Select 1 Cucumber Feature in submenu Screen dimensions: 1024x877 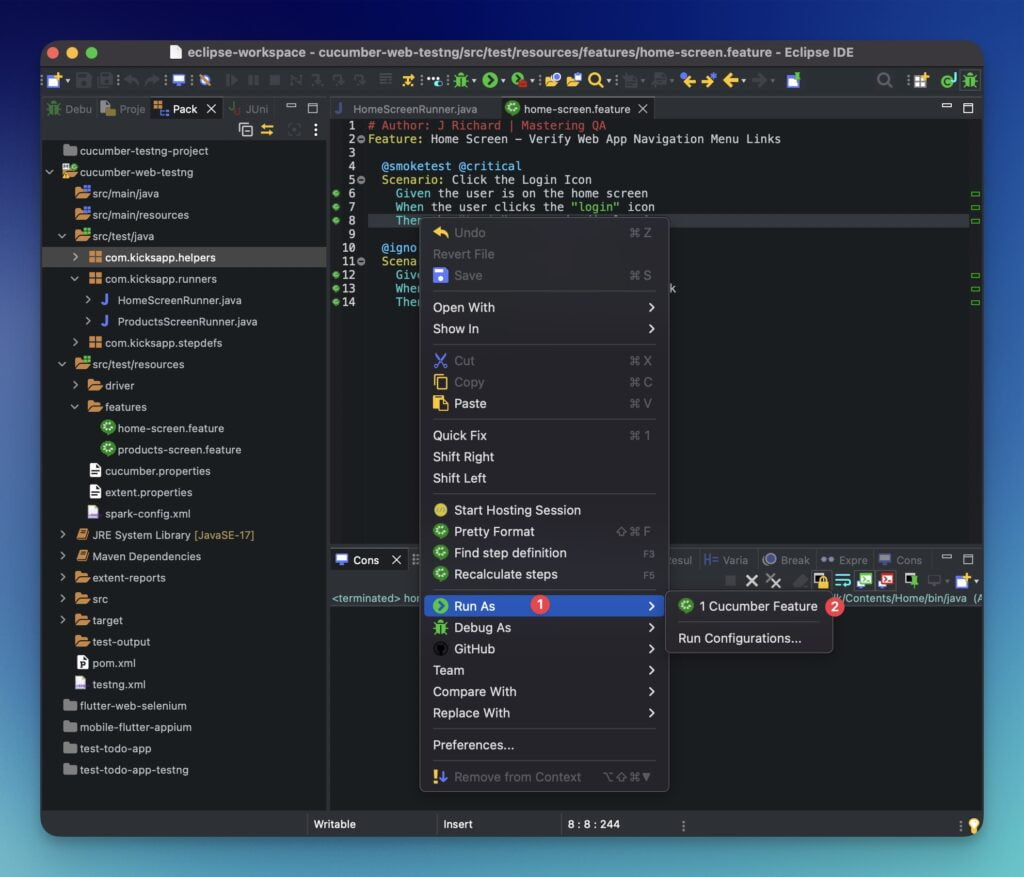tap(748, 606)
